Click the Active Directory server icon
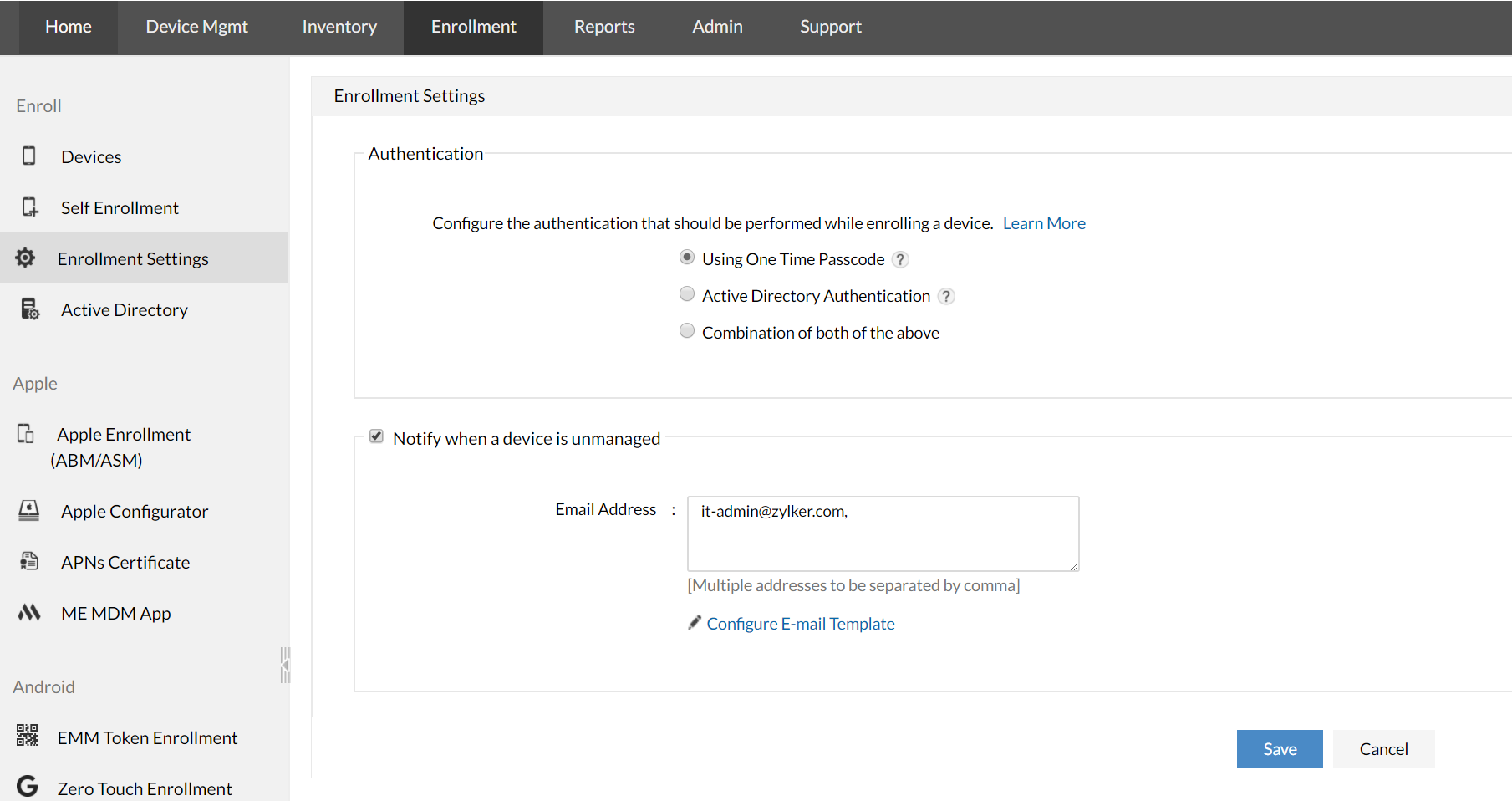Viewport: 1512px width, 801px height. click(x=30, y=309)
